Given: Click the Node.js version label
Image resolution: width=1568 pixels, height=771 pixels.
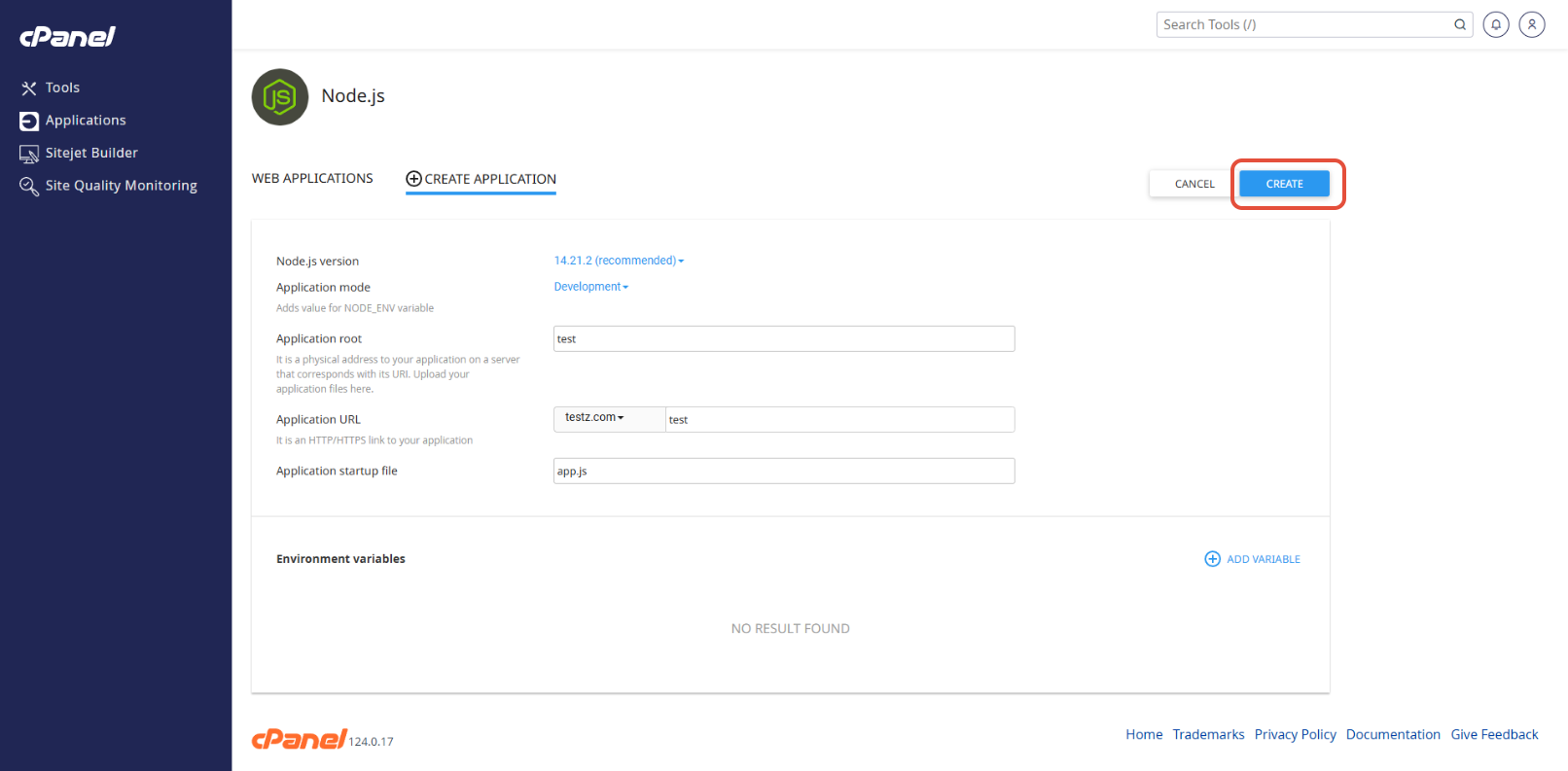Looking at the screenshot, I should point(317,262).
